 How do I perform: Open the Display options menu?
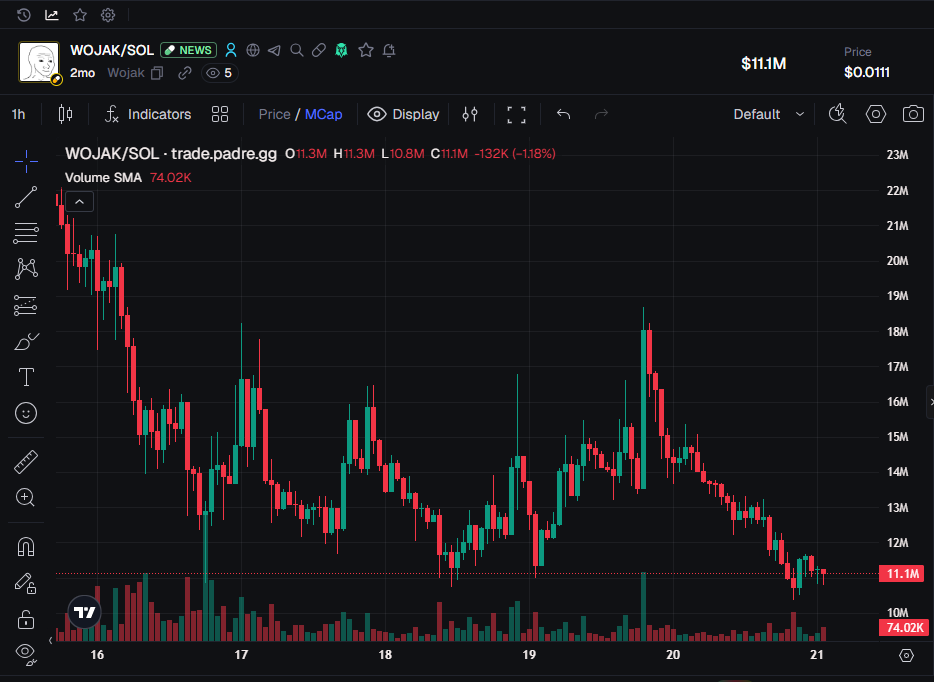click(x=403, y=114)
